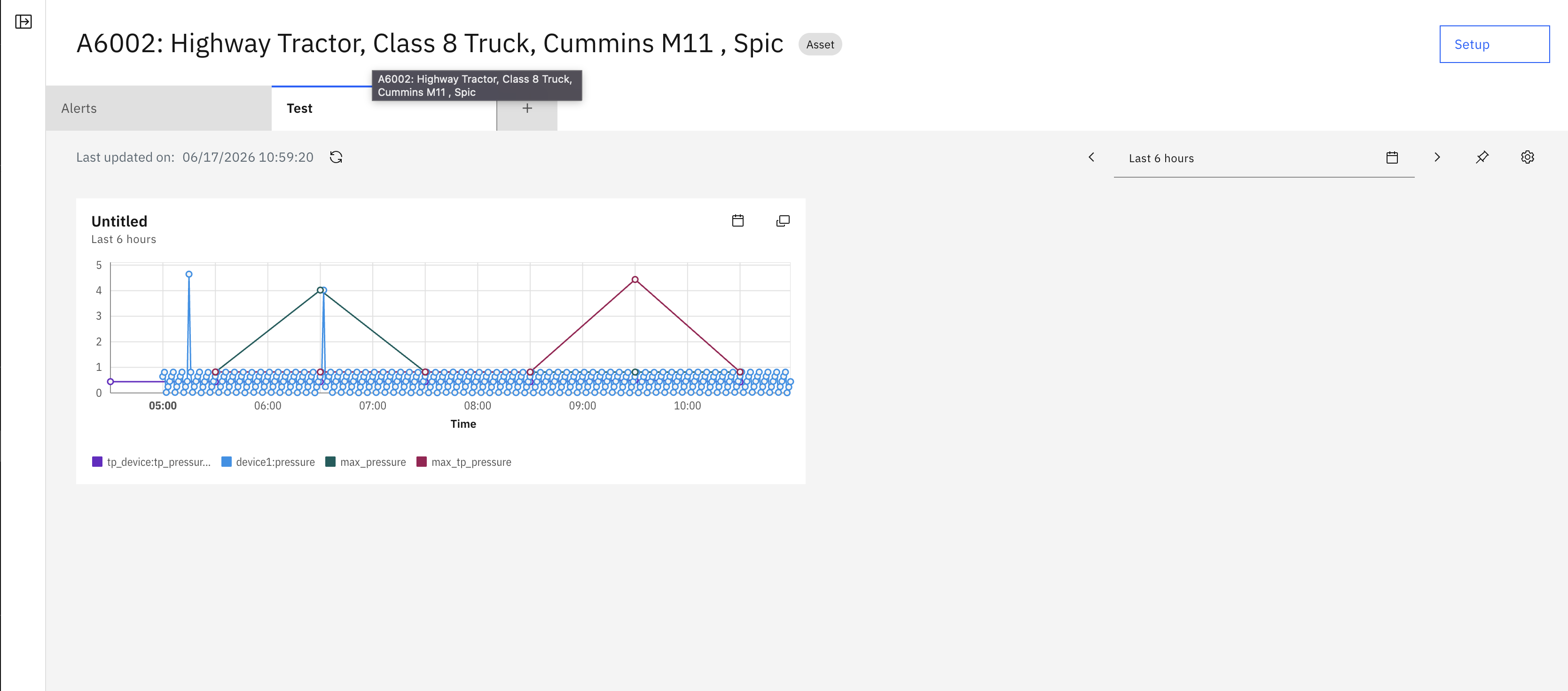1568x691 pixels.
Task: Open dashboard settings gear
Action: pos(1527,157)
